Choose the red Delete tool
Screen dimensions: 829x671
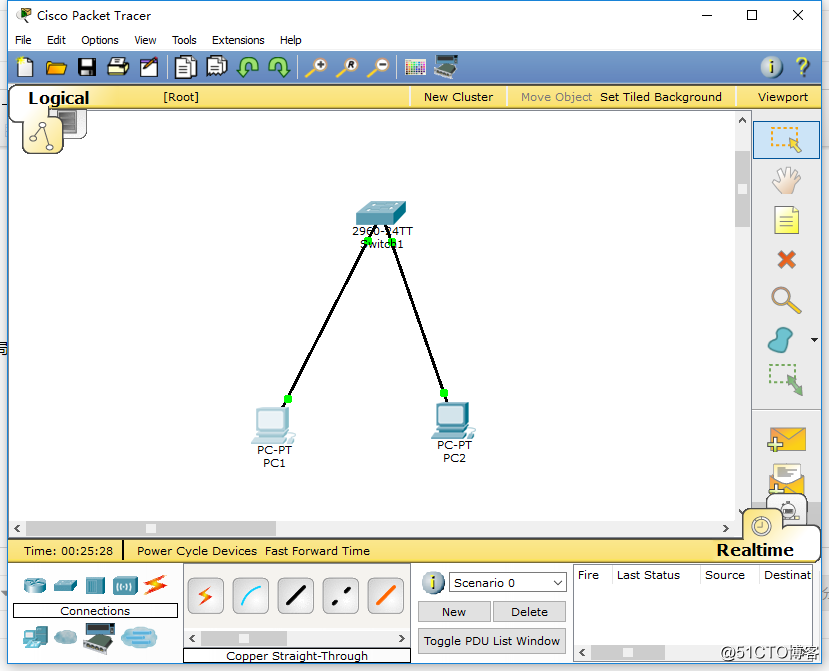click(787, 260)
